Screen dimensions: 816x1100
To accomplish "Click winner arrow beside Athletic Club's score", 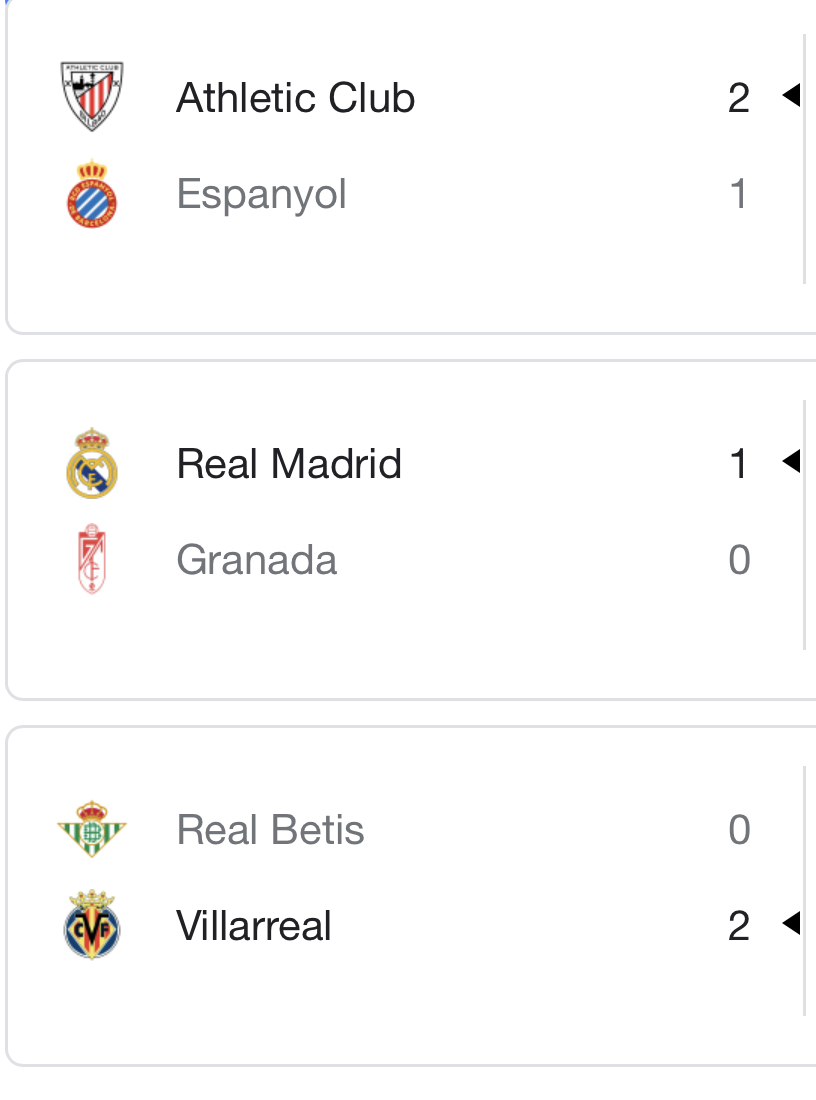I will [x=791, y=96].
